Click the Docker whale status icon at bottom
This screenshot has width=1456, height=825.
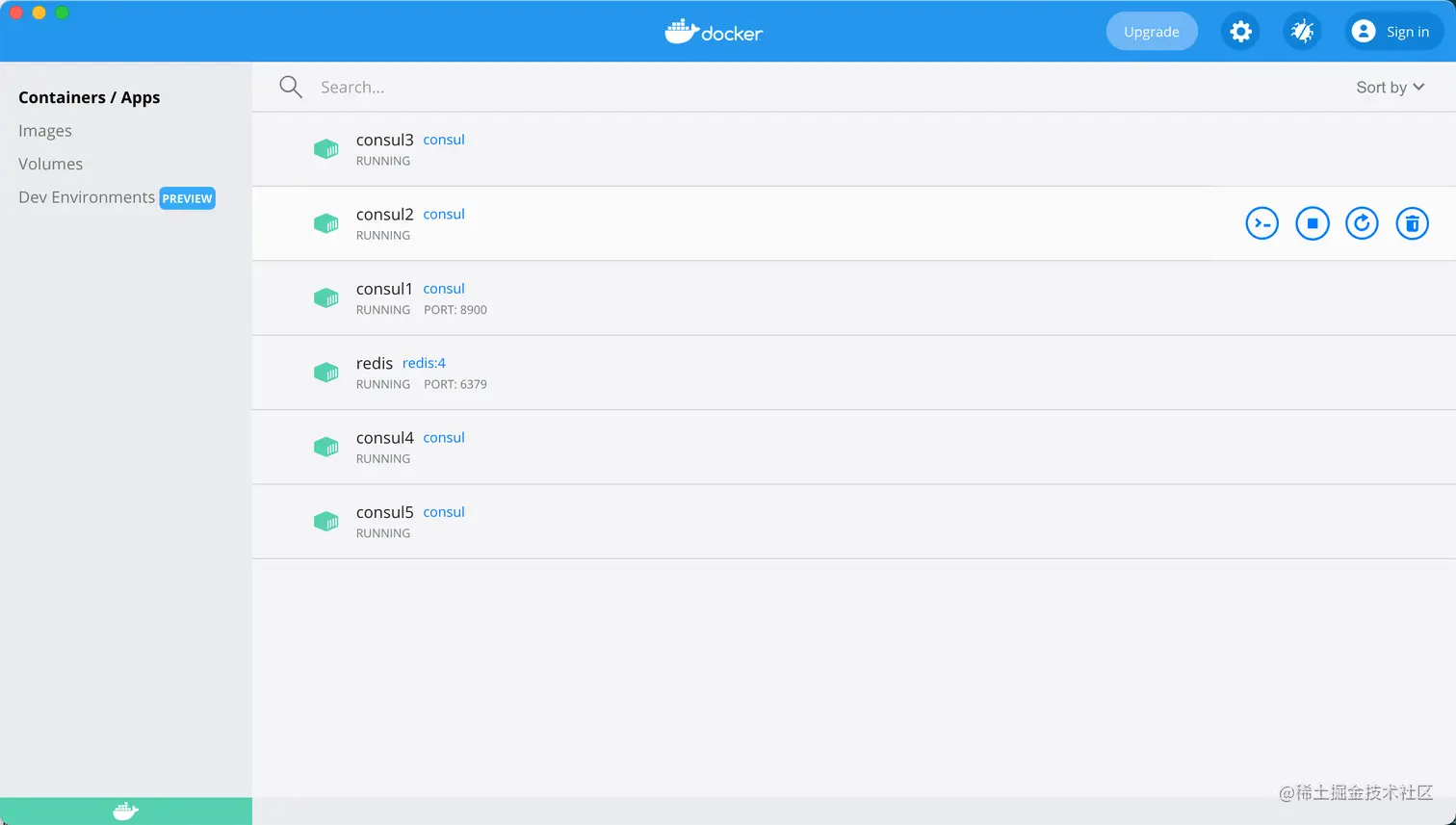tap(126, 812)
